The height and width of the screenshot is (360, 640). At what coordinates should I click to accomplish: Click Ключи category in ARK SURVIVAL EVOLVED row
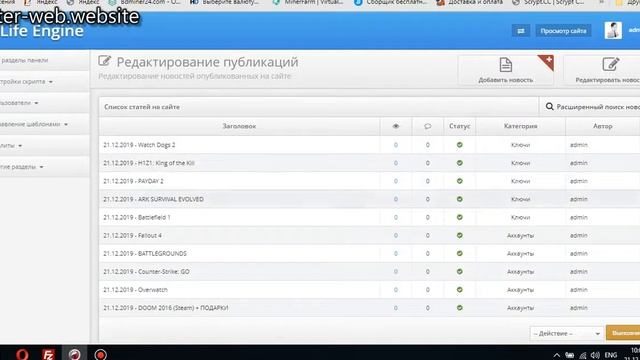(x=520, y=199)
